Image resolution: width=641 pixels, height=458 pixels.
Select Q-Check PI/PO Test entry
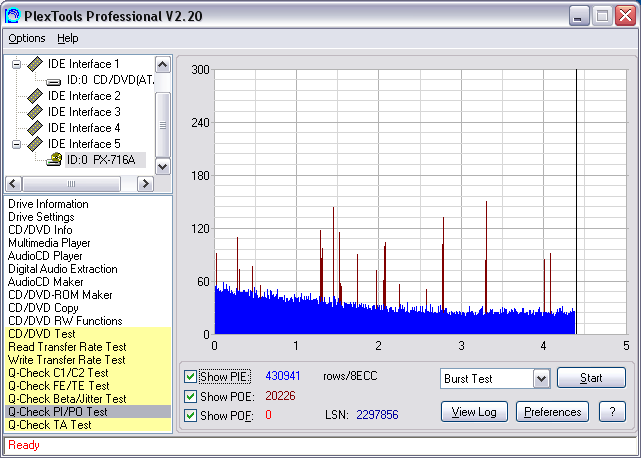click(88, 412)
